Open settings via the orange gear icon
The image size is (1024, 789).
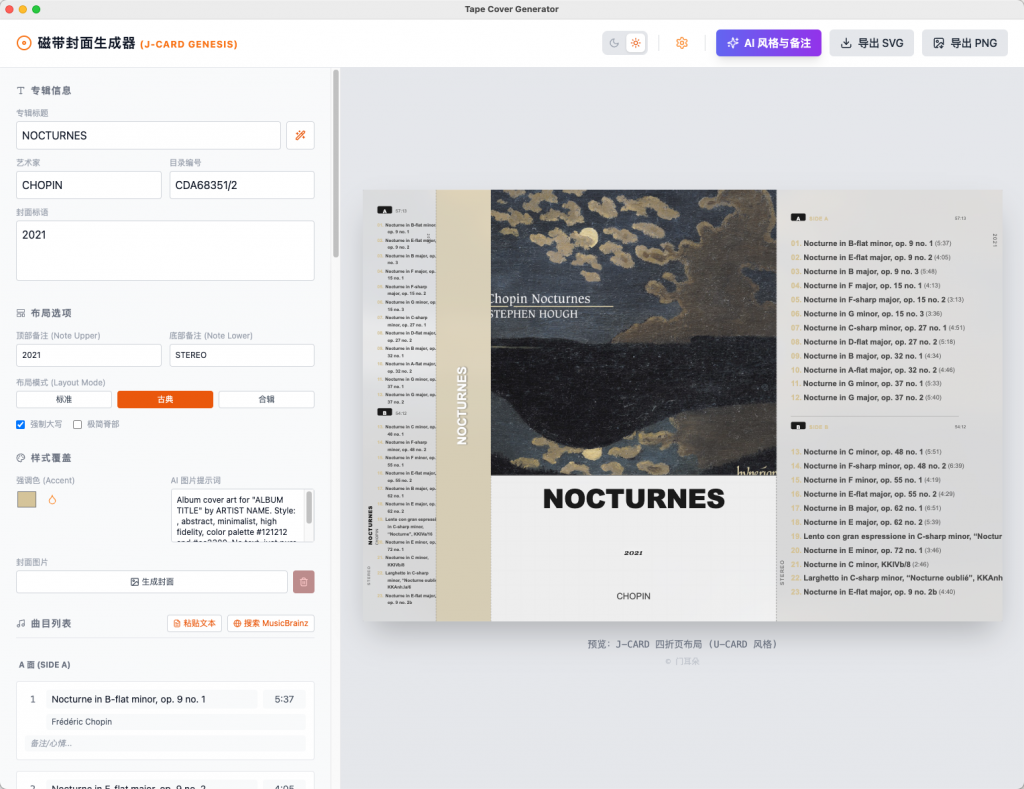[682, 43]
